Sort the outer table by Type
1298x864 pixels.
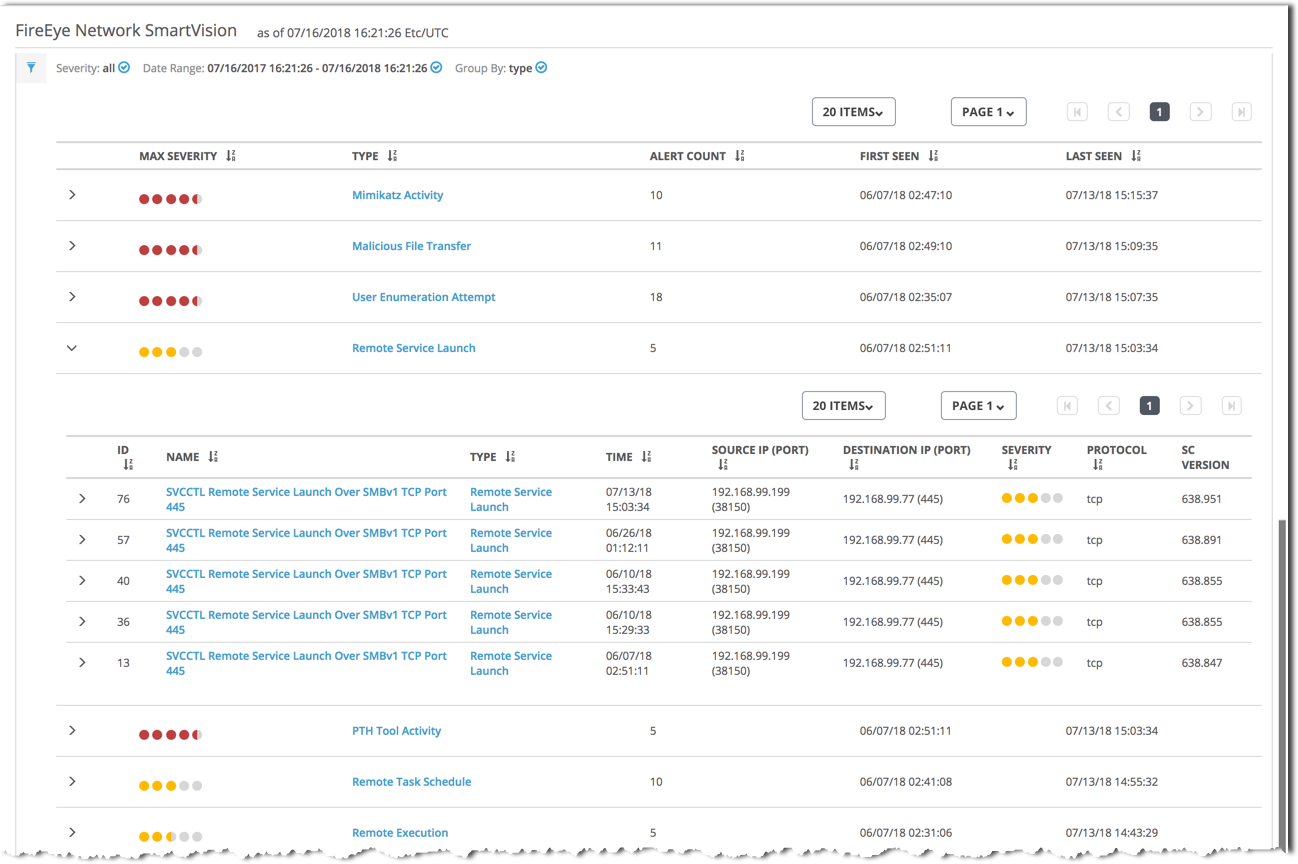tap(392, 156)
